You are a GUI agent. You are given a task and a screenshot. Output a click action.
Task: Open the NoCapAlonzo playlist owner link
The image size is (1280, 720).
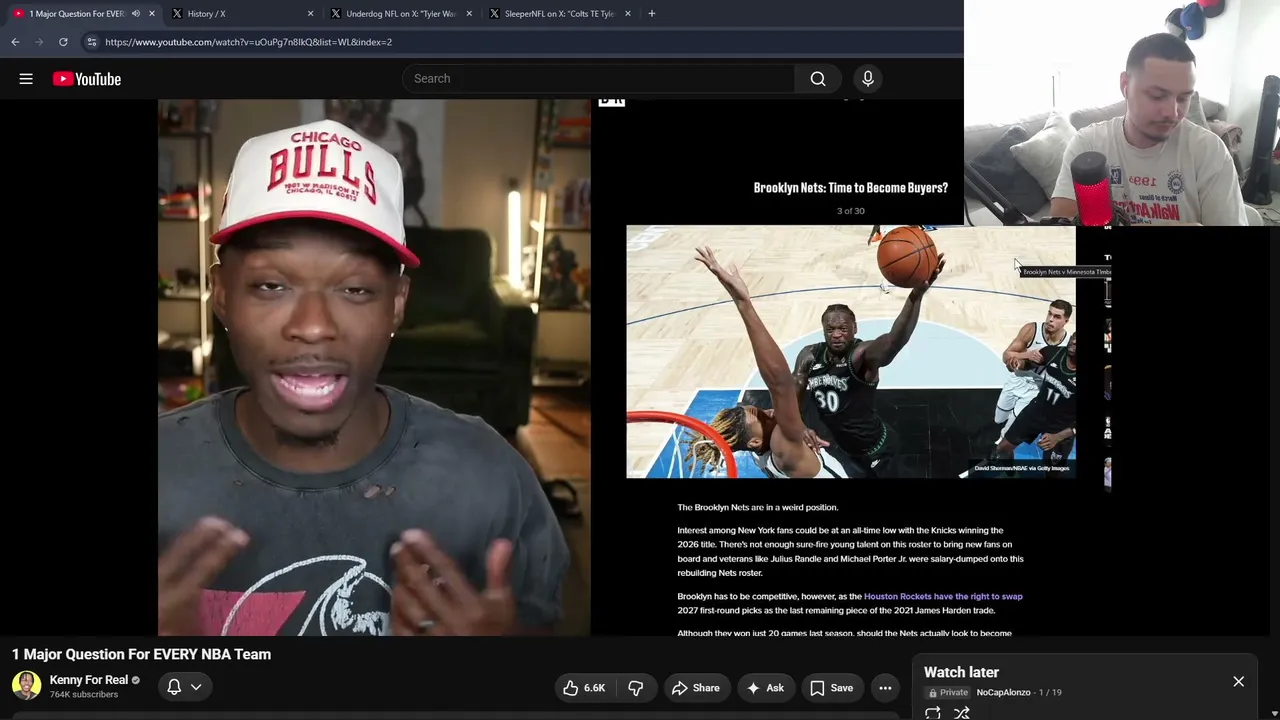(1003, 692)
